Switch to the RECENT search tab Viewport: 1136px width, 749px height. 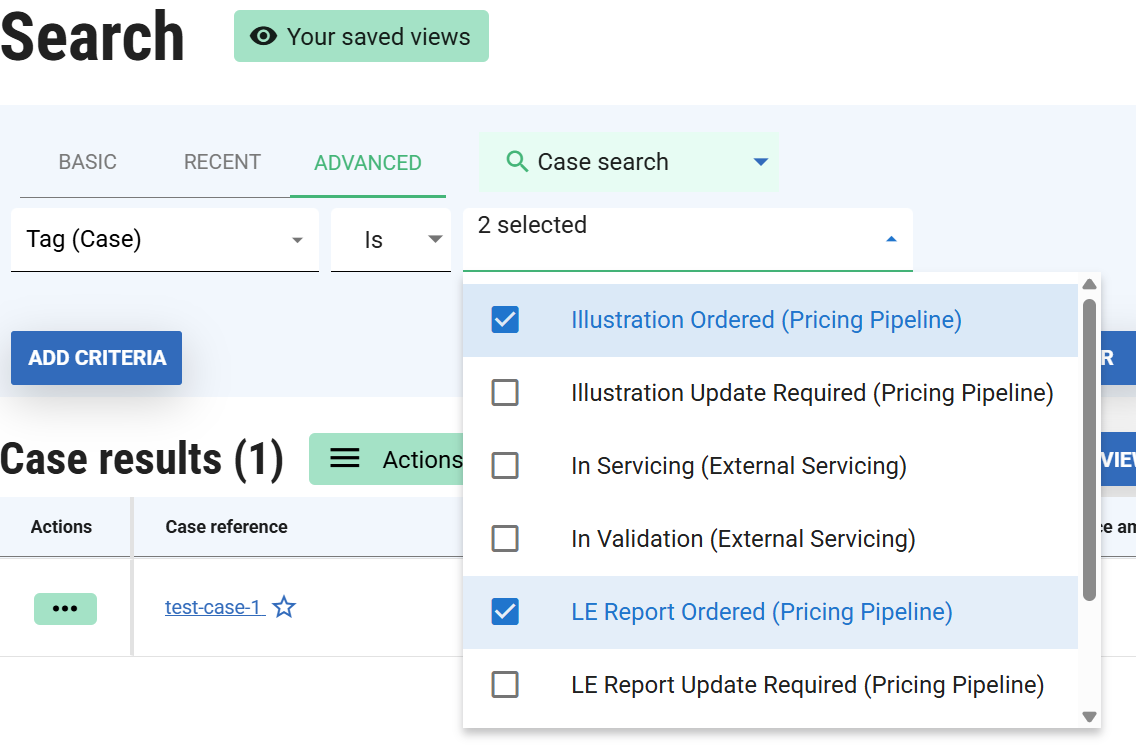coord(222,162)
